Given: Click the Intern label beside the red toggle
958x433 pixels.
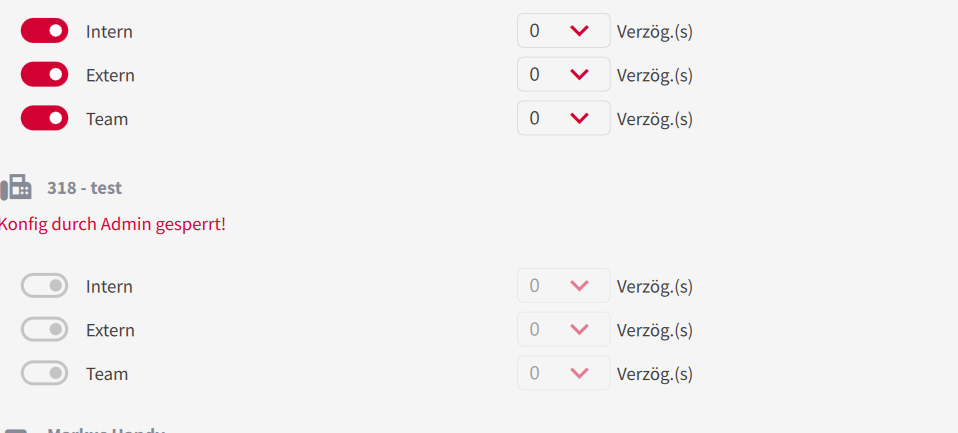Looking at the screenshot, I should click(109, 32).
